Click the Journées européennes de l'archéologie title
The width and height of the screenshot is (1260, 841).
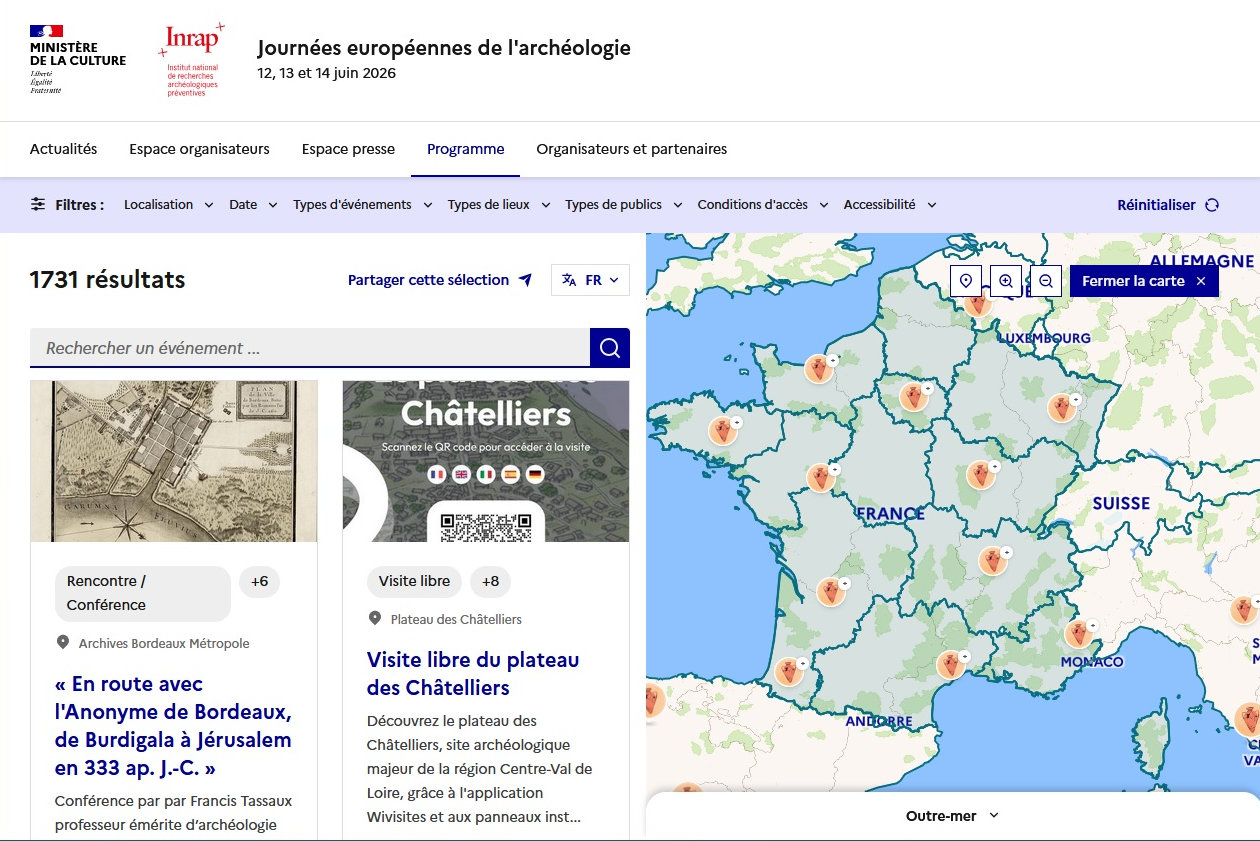pos(444,47)
